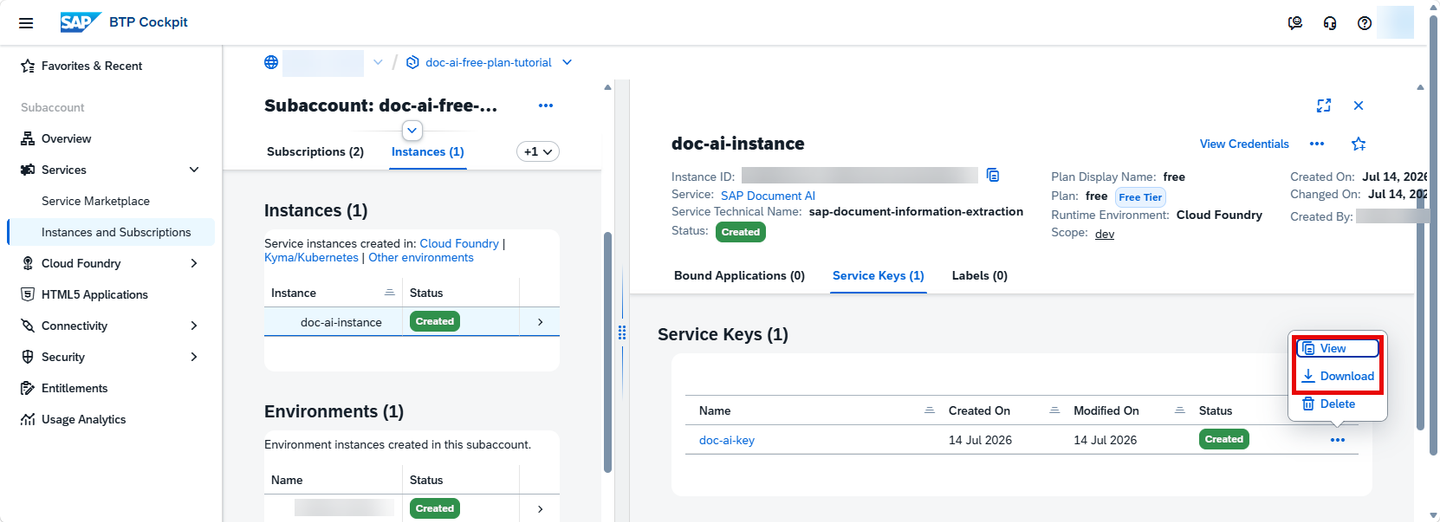The width and height of the screenshot is (1440, 522).
Task: Open doc-ai-instance row details arrow
Action: [x=540, y=322]
